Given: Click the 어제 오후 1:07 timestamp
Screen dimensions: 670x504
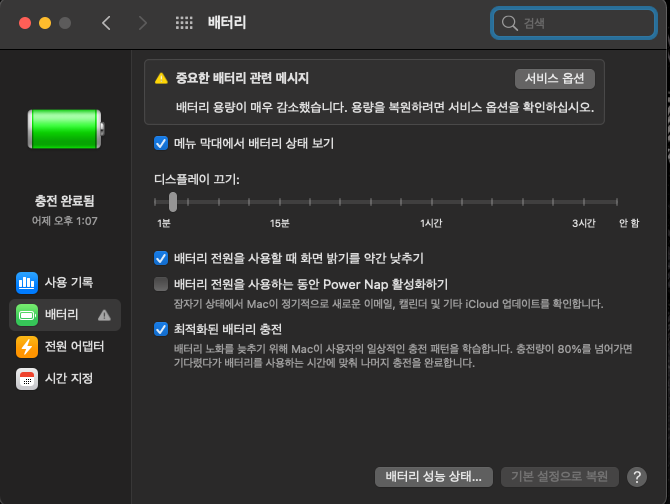Looking at the screenshot, I should click(x=65, y=221).
